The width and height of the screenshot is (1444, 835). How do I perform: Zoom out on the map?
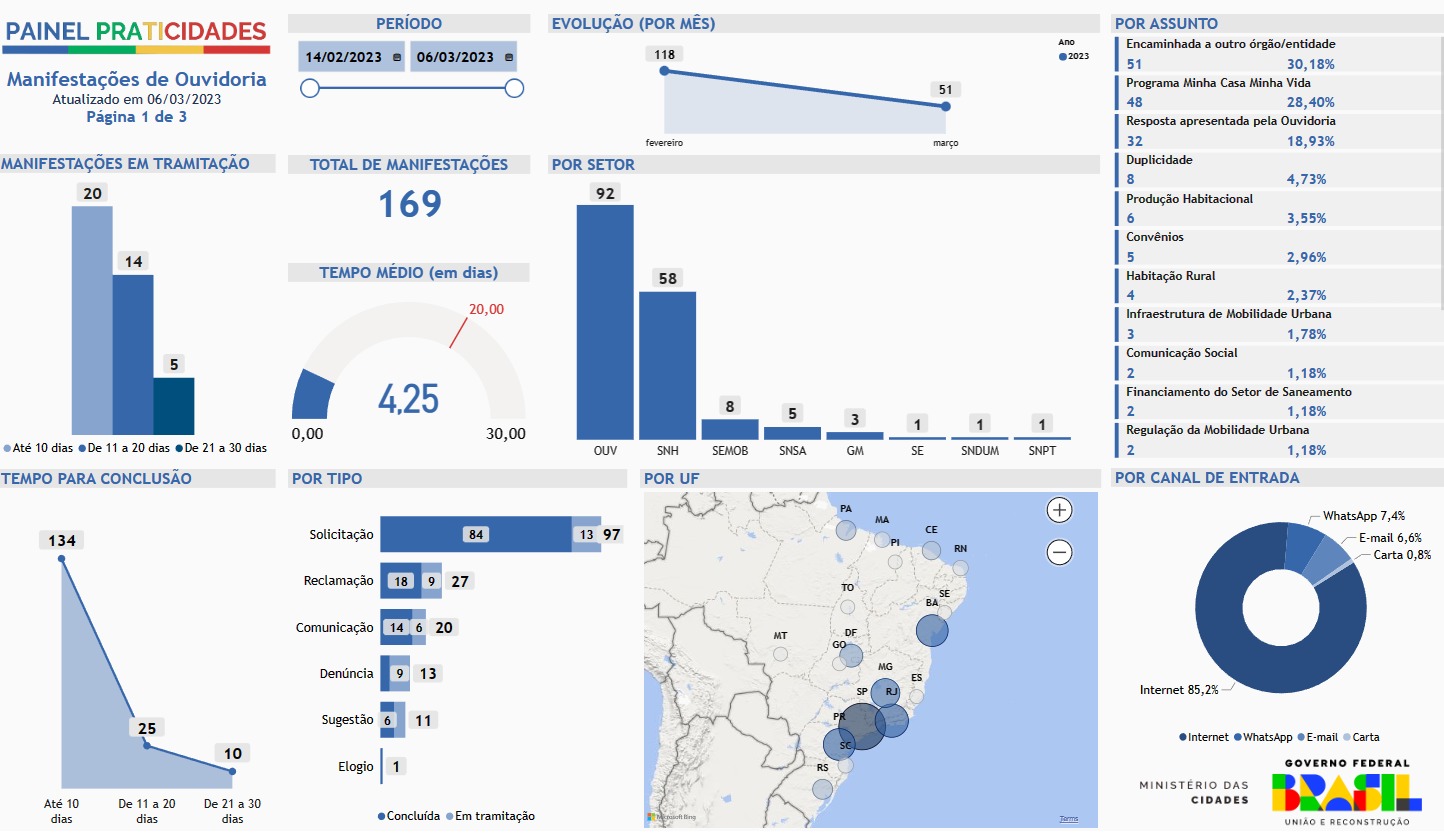point(1059,552)
